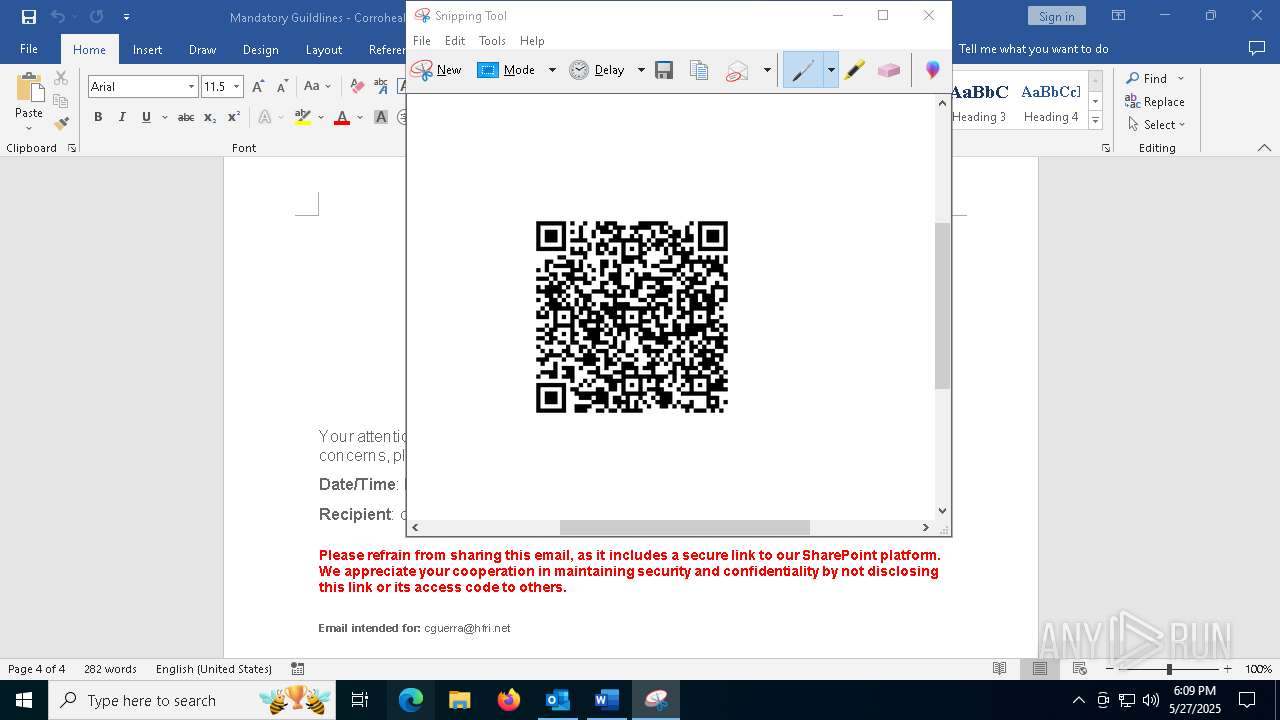This screenshot has height=720, width=1280.
Task: Click Paste button in Word
Action: pyautogui.click(x=29, y=100)
